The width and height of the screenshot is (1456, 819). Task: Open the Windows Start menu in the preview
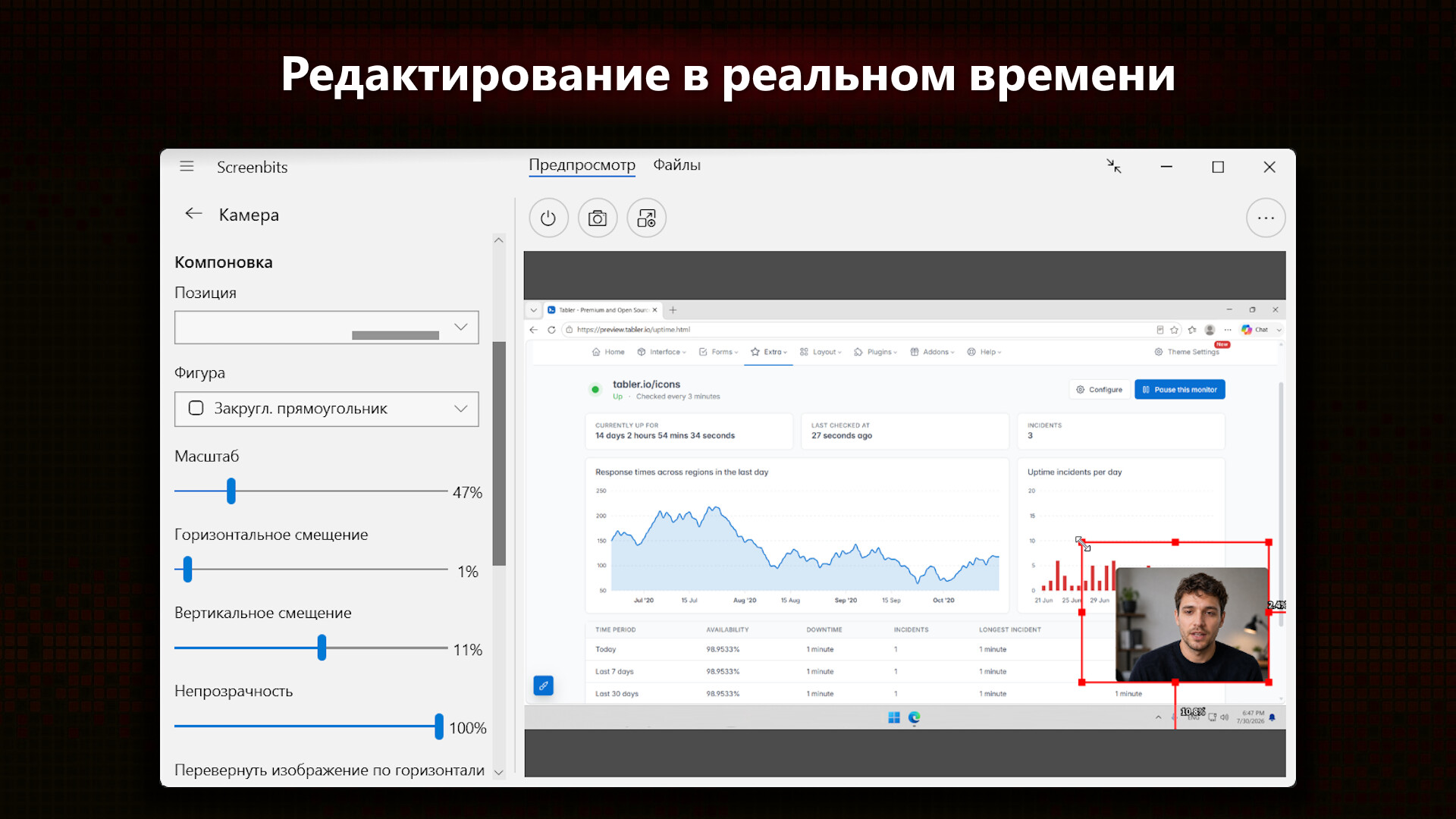click(894, 717)
